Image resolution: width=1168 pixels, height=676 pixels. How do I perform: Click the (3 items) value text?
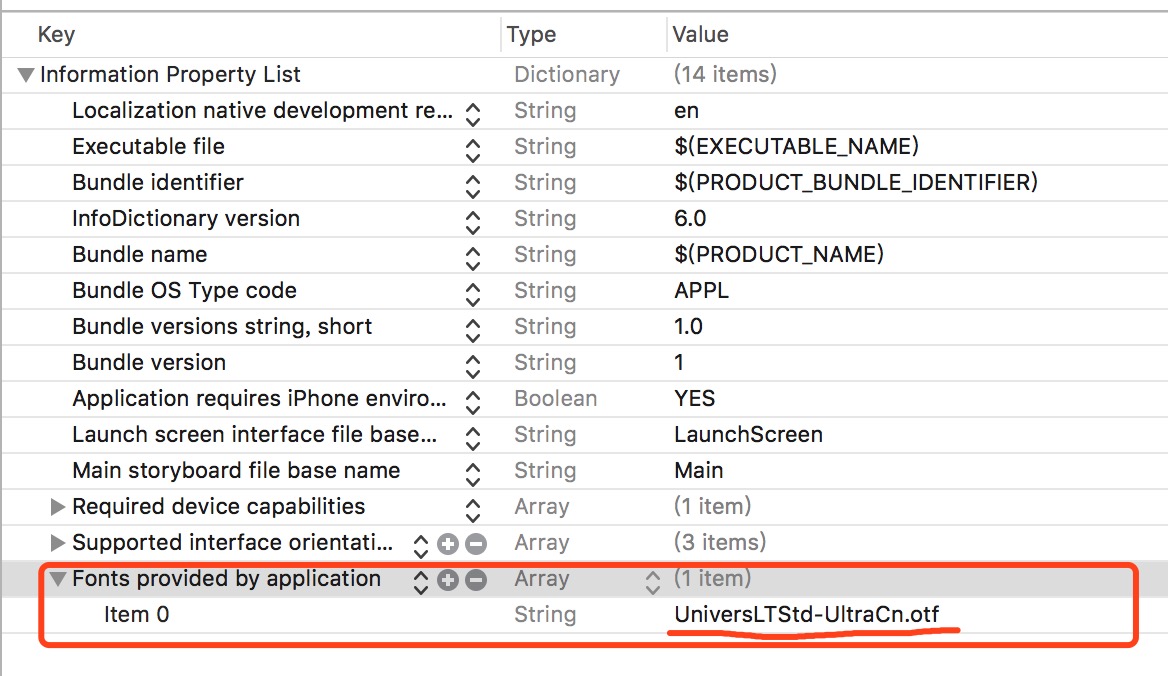pyautogui.click(x=720, y=542)
